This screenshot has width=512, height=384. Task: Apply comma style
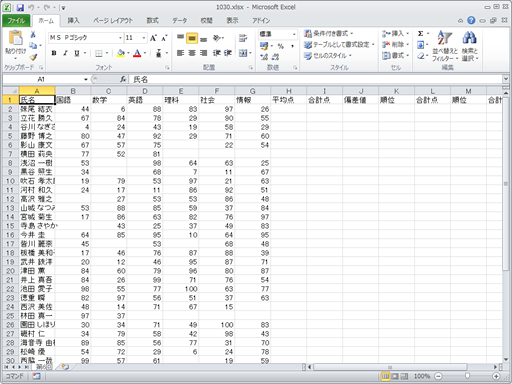(292, 46)
